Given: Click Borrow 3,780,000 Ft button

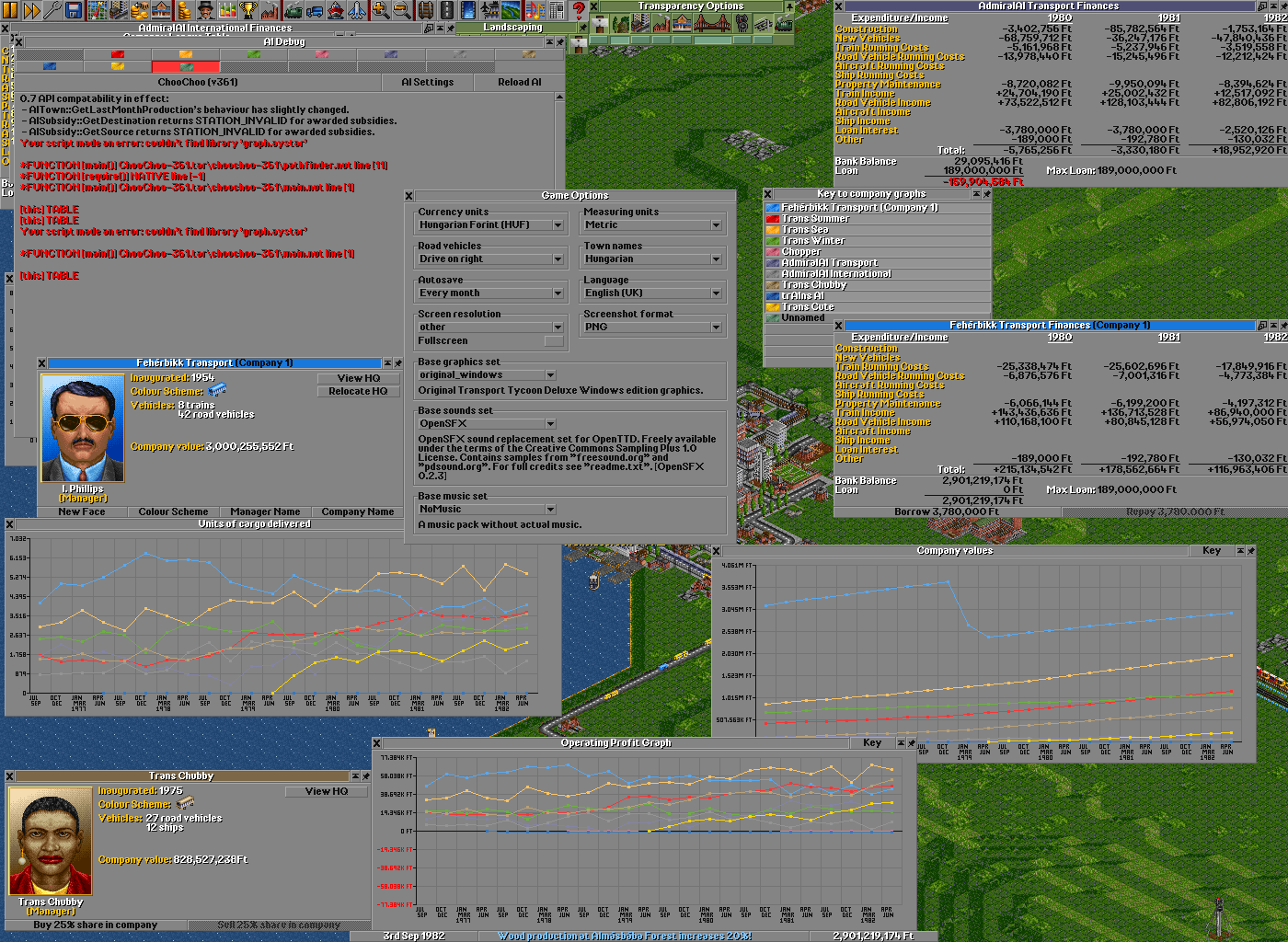Looking at the screenshot, I should [x=947, y=511].
